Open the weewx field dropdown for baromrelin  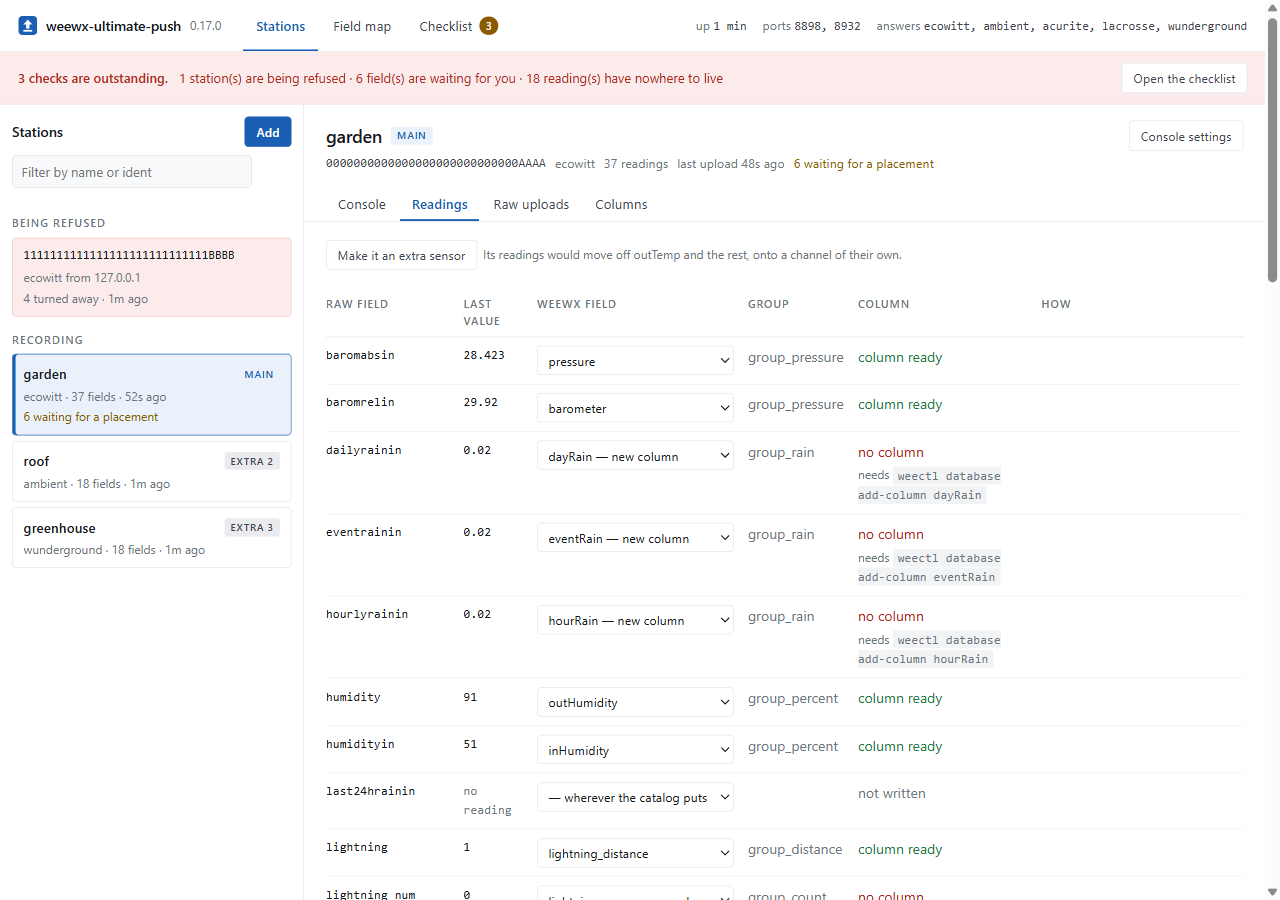tap(635, 408)
